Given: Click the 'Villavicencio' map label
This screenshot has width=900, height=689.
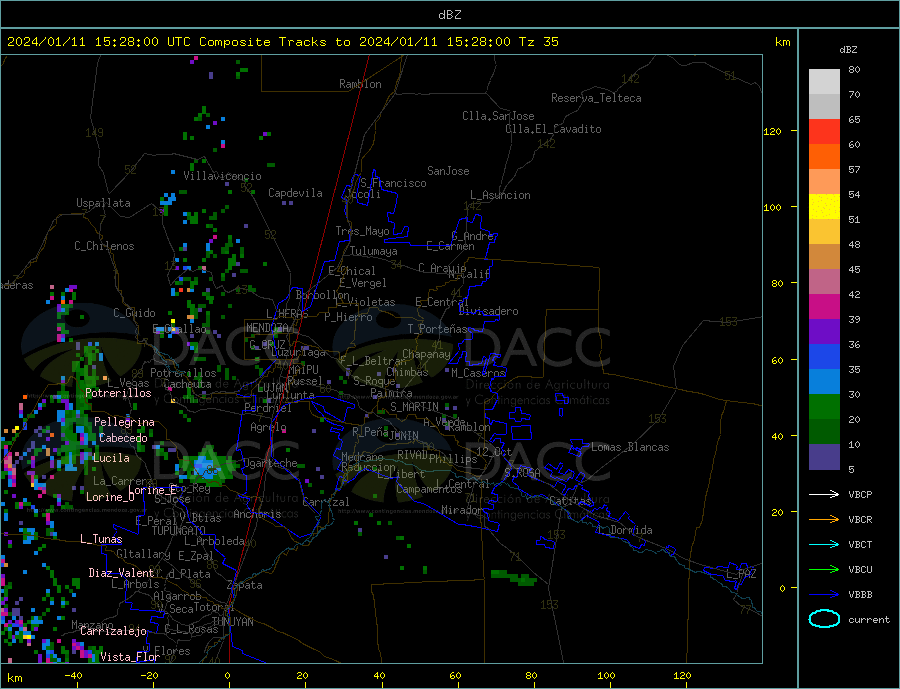Looking at the screenshot, I should (x=223, y=176).
